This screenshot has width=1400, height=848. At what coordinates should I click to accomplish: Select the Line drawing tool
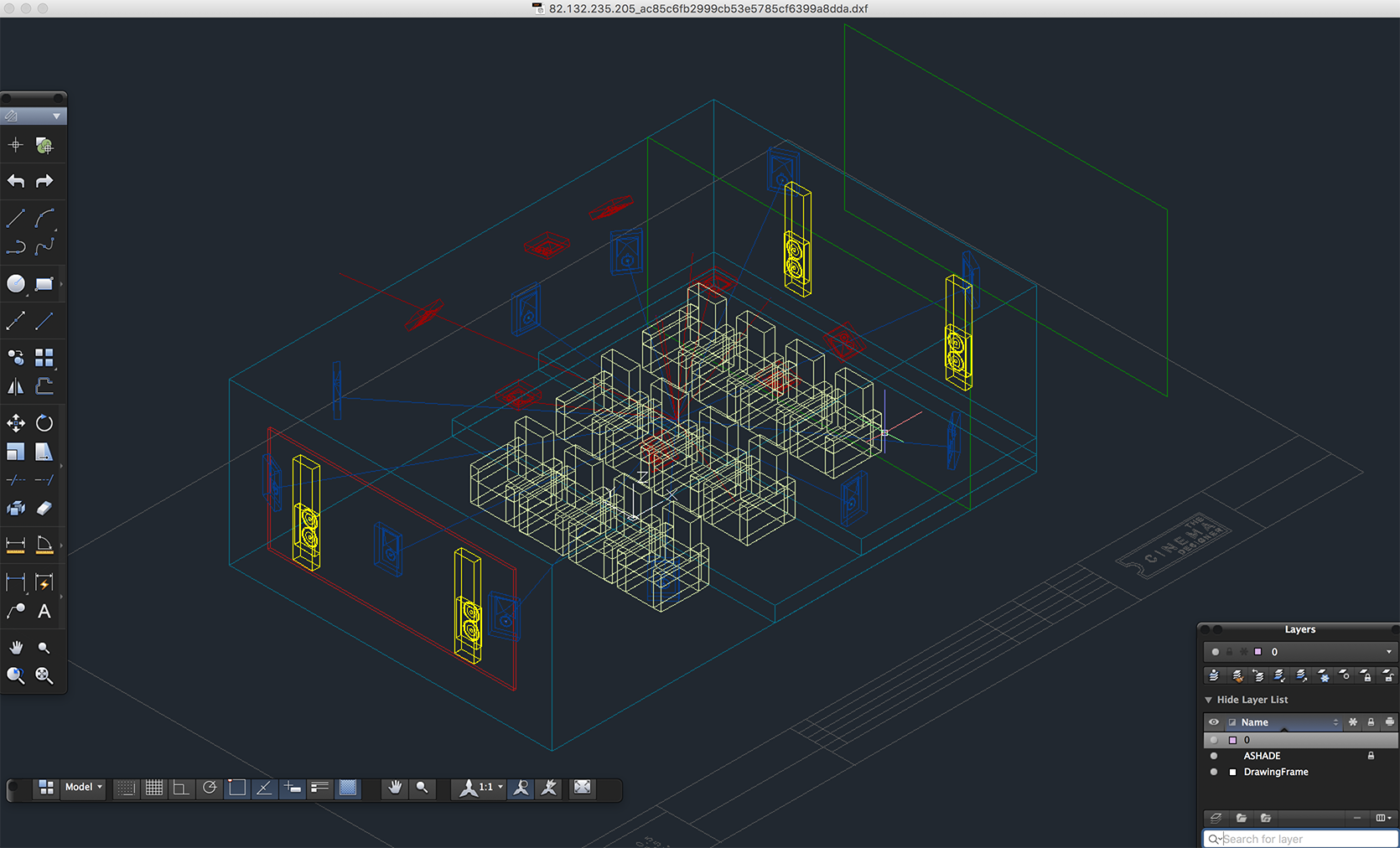(15, 219)
